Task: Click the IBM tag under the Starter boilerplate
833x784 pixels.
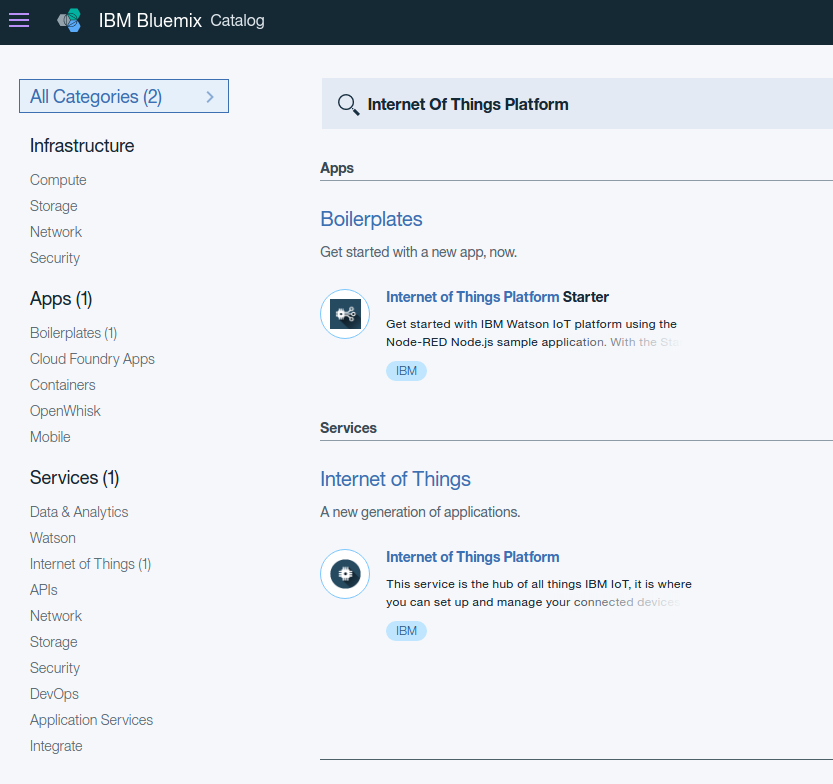Action: [x=406, y=371]
